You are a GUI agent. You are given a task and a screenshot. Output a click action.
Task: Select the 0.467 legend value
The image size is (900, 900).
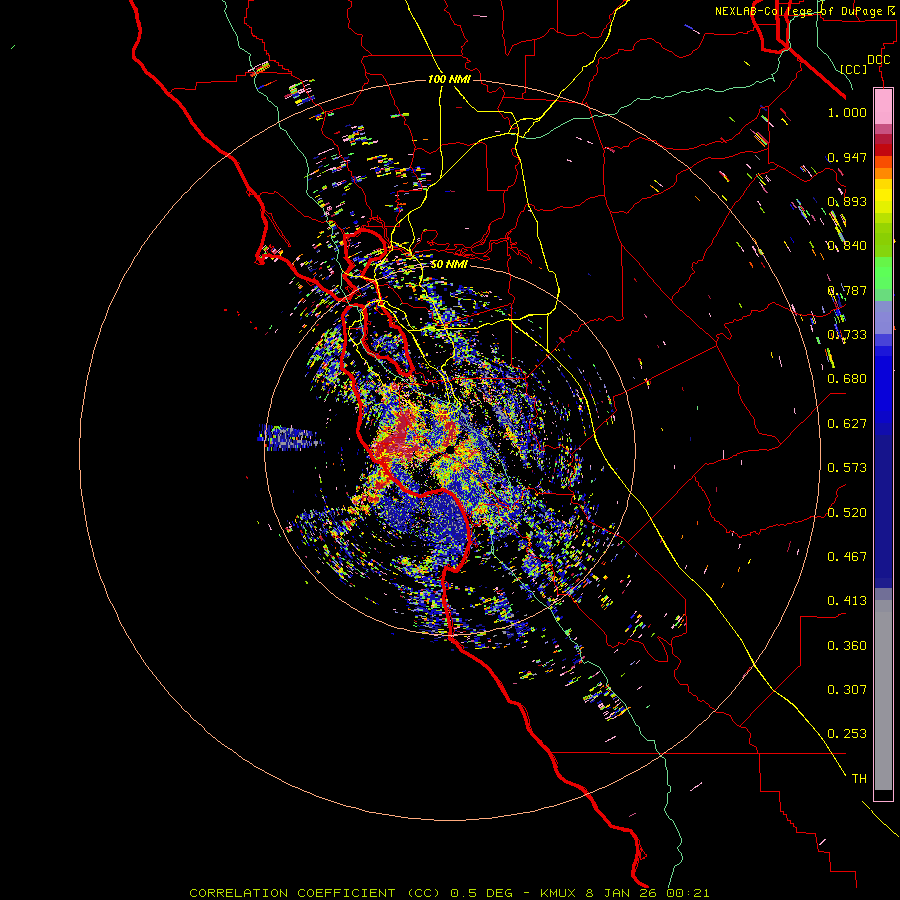click(x=847, y=557)
